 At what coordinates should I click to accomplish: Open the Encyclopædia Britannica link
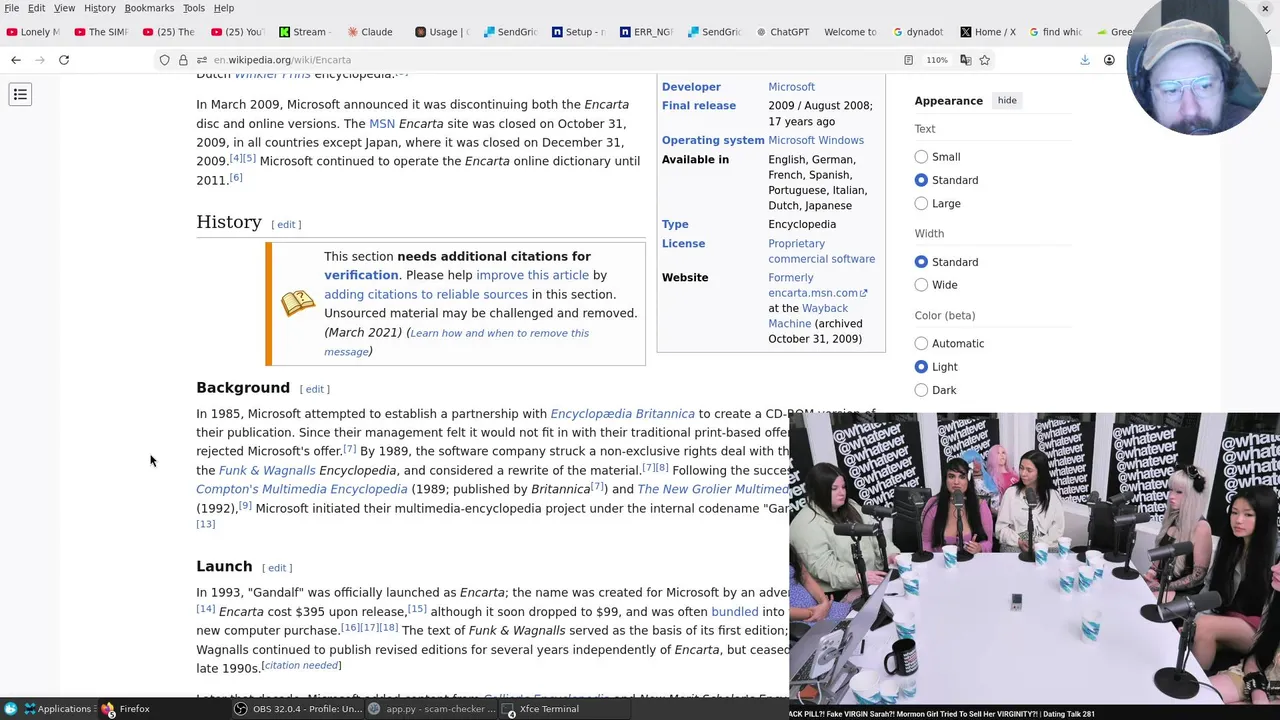click(622, 413)
